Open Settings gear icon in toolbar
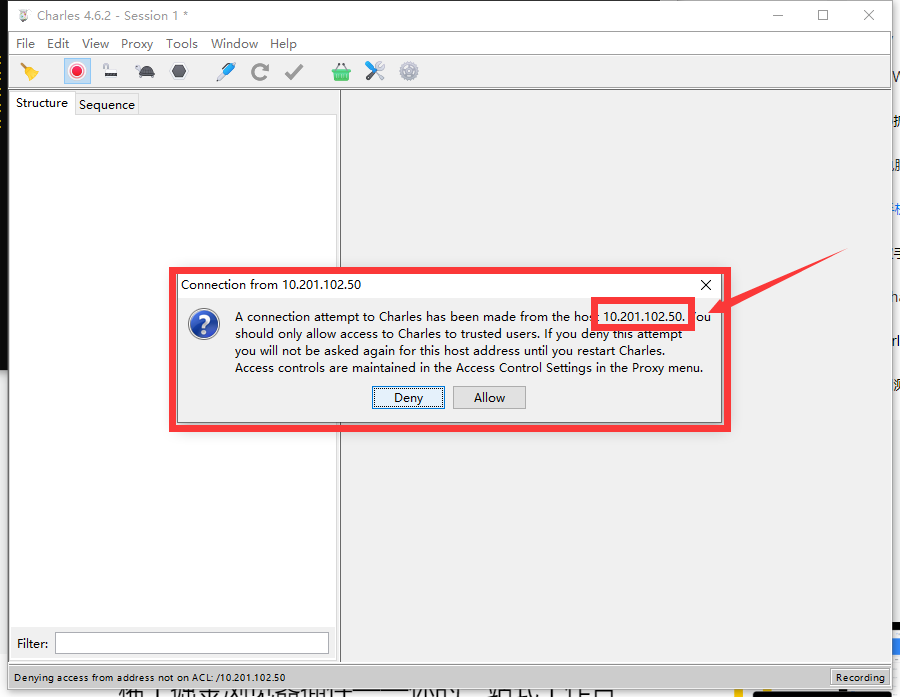The width and height of the screenshot is (900, 697). pyautogui.click(x=409, y=71)
